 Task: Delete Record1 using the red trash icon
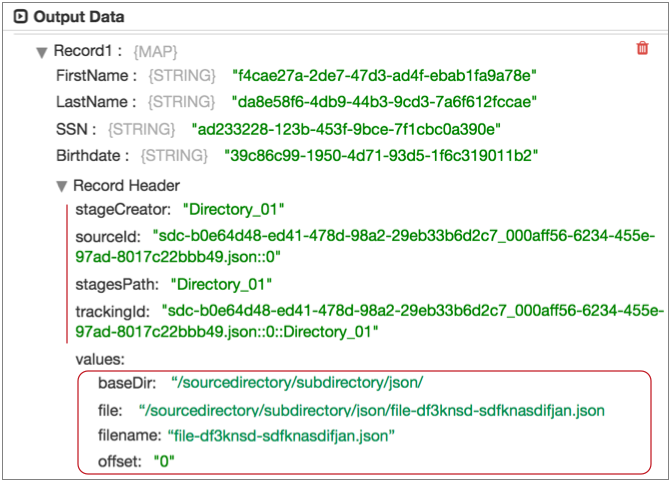pos(641,48)
